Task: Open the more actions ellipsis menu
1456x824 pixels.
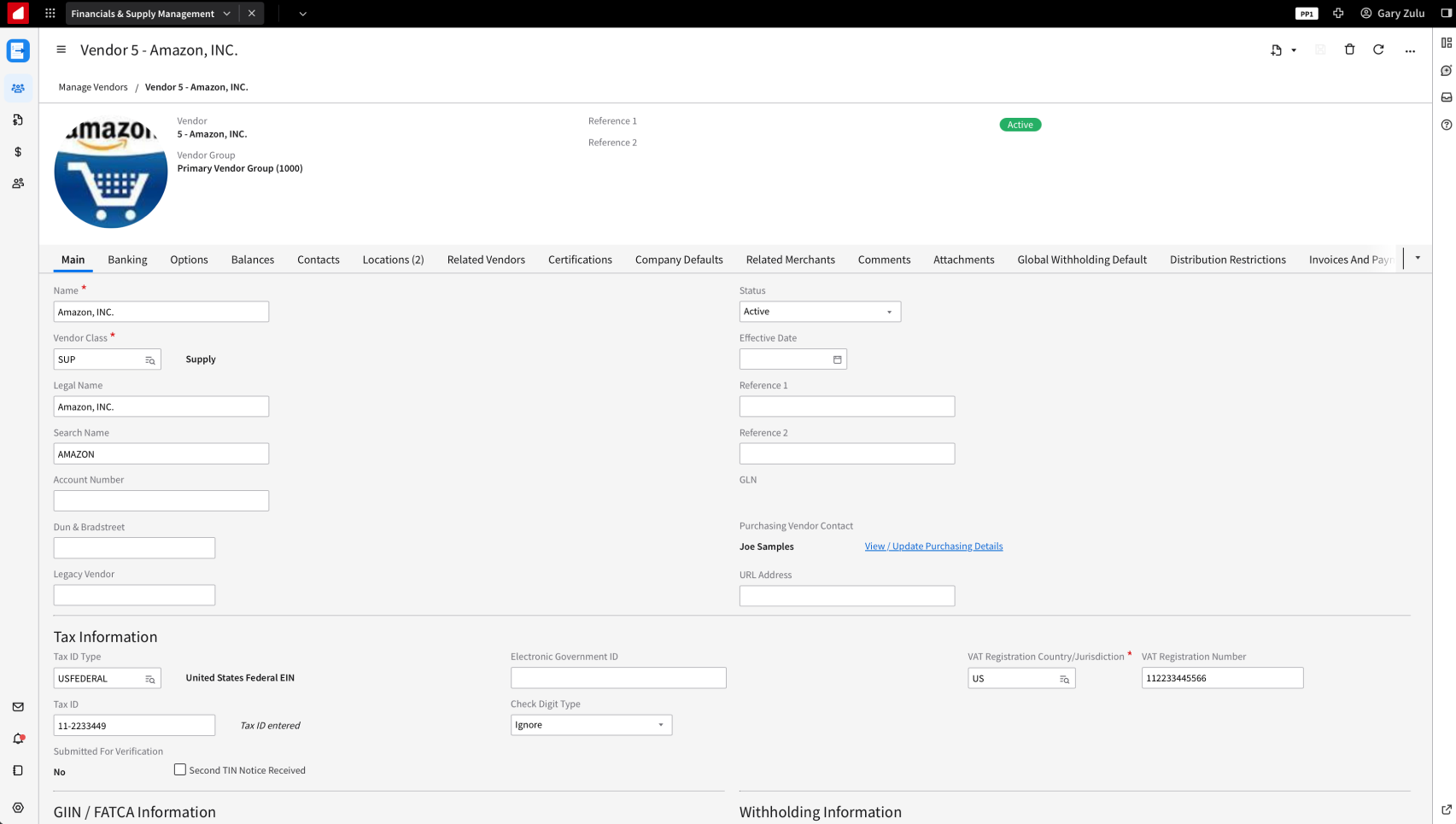Action: (x=1410, y=51)
